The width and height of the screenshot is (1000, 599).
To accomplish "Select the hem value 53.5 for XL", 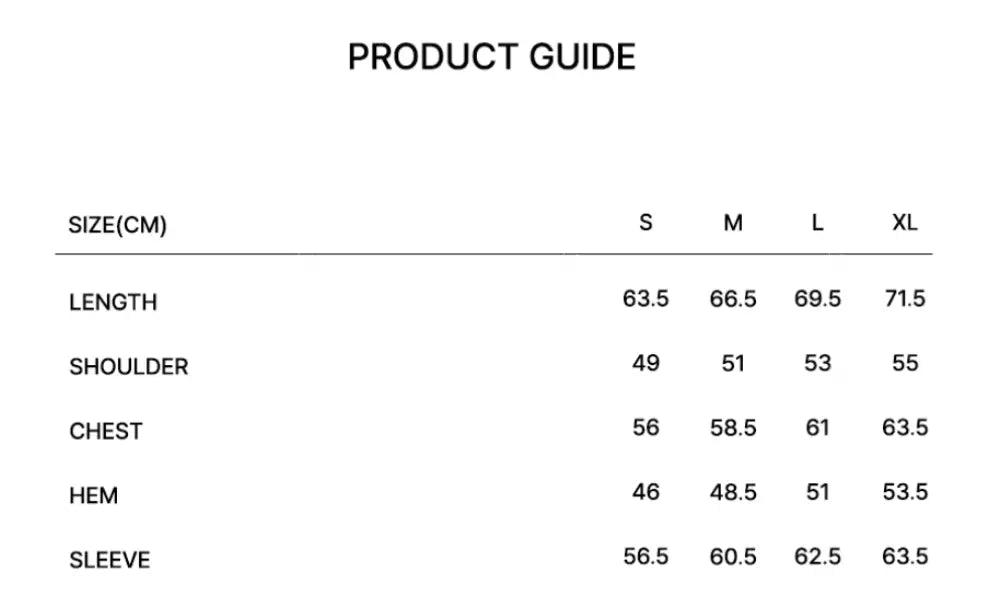I will click(x=904, y=492).
